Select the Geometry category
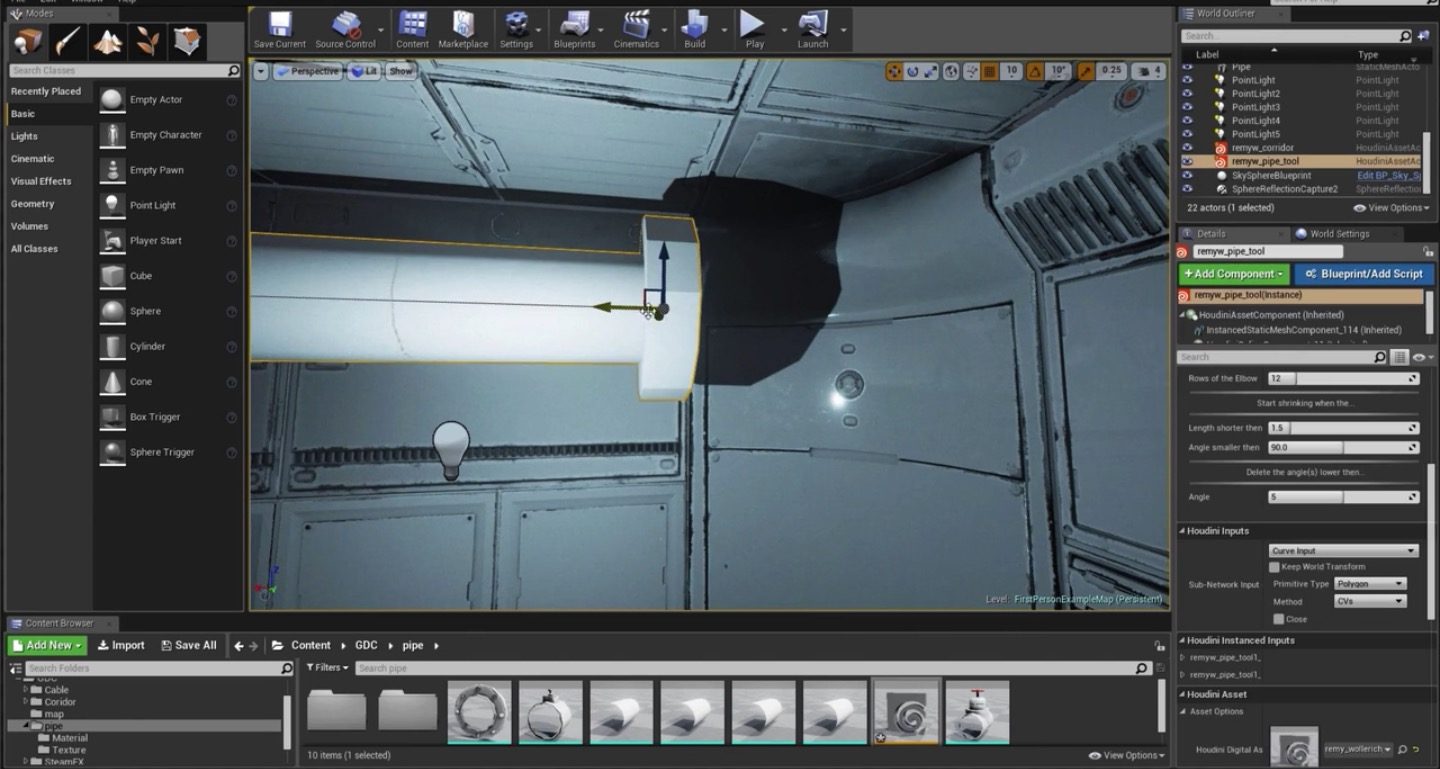The width and height of the screenshot is (1440, 769). [x=32, y=204]
